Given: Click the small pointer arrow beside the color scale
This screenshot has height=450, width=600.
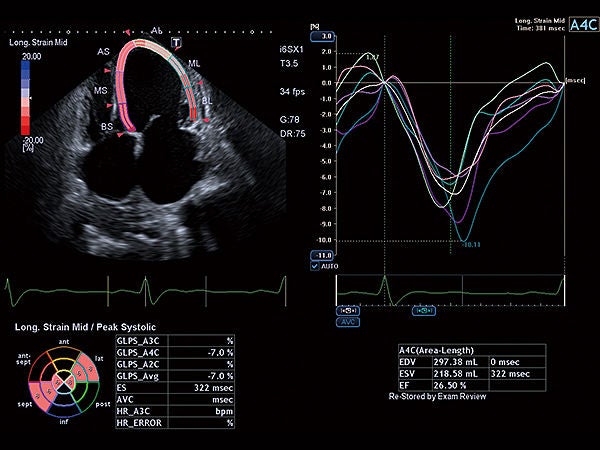Looking at the screenshot, I should click(31, 98).
